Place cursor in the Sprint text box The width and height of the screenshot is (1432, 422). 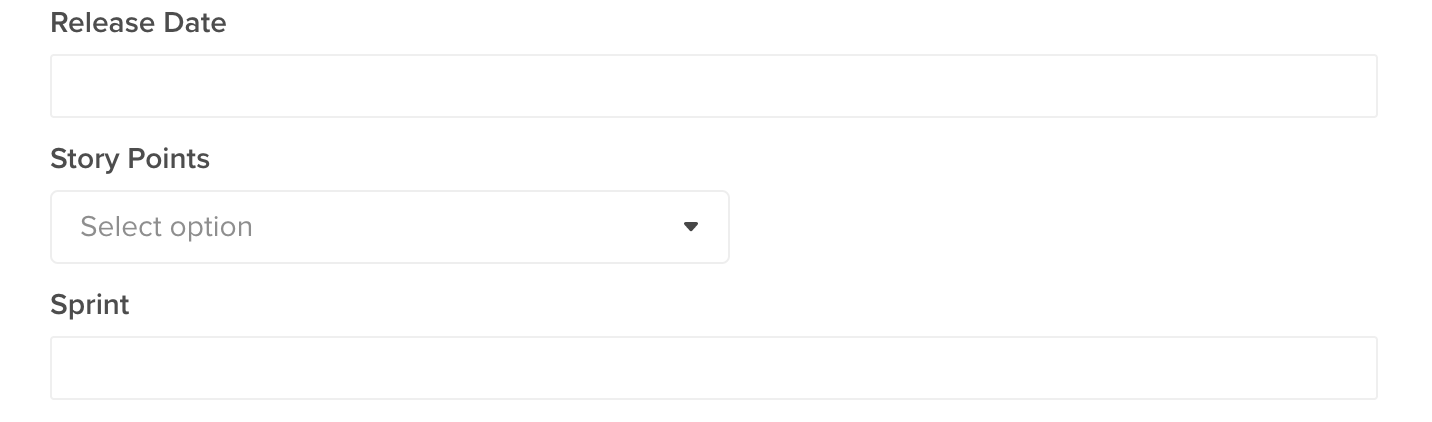point(714,368)
